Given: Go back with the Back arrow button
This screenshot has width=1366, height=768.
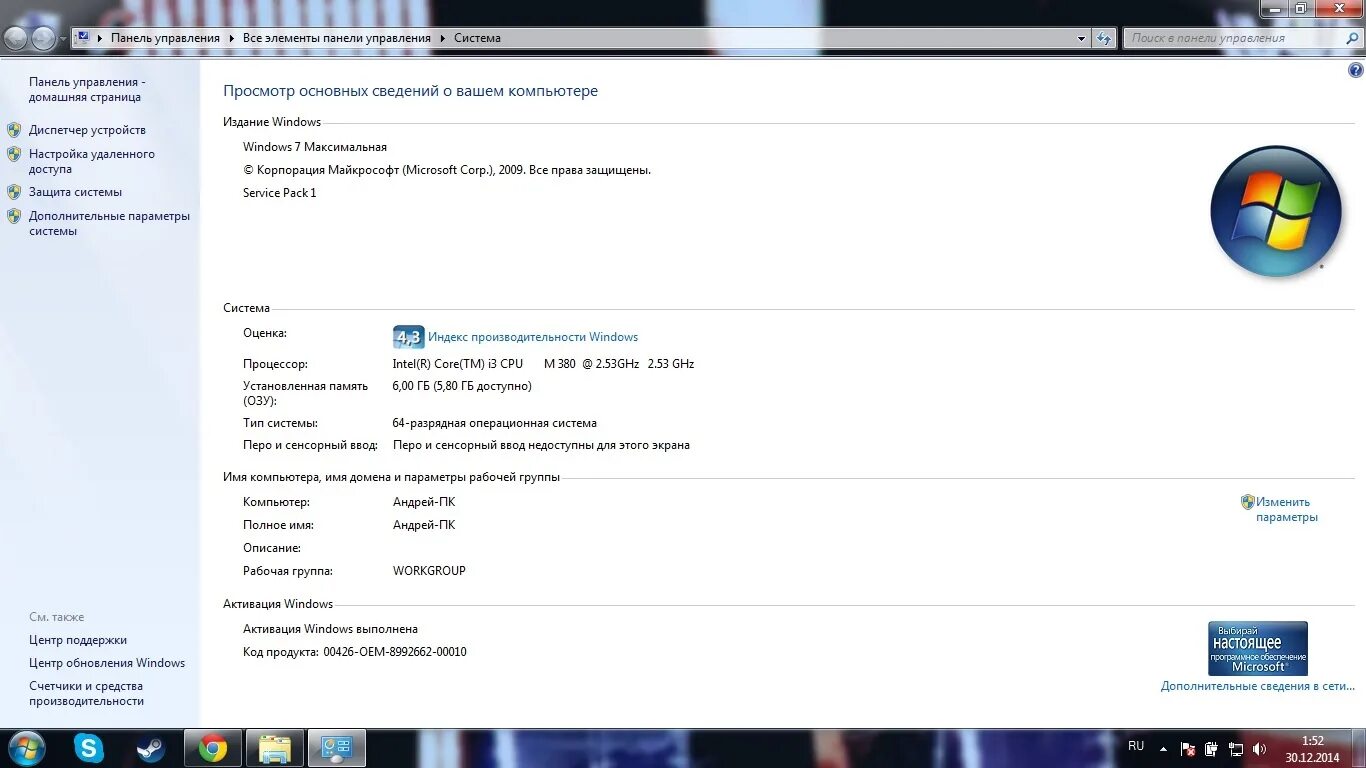Looking at the screenshot, I should coord(16,38).
